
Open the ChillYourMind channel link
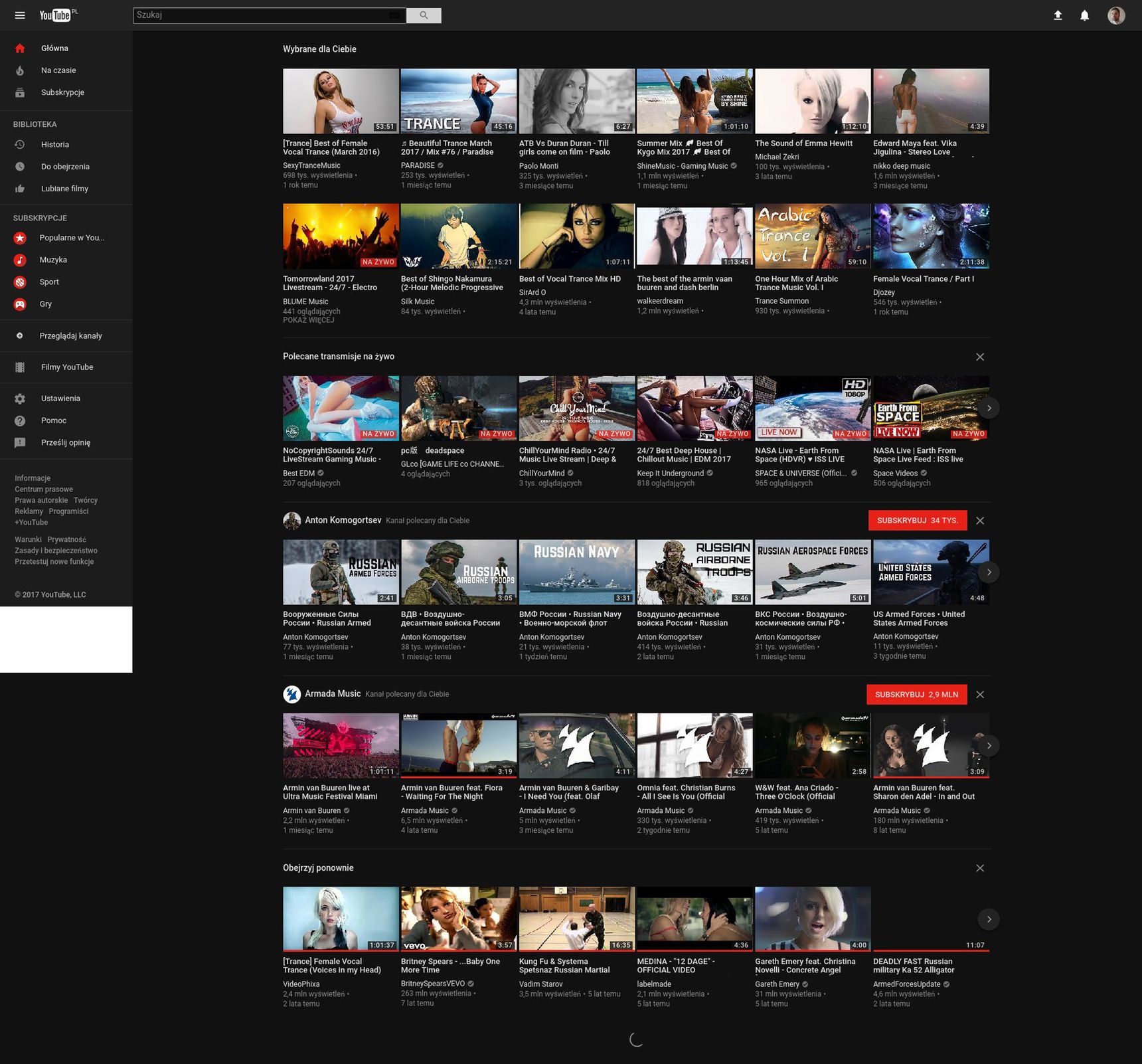[542, 474]
